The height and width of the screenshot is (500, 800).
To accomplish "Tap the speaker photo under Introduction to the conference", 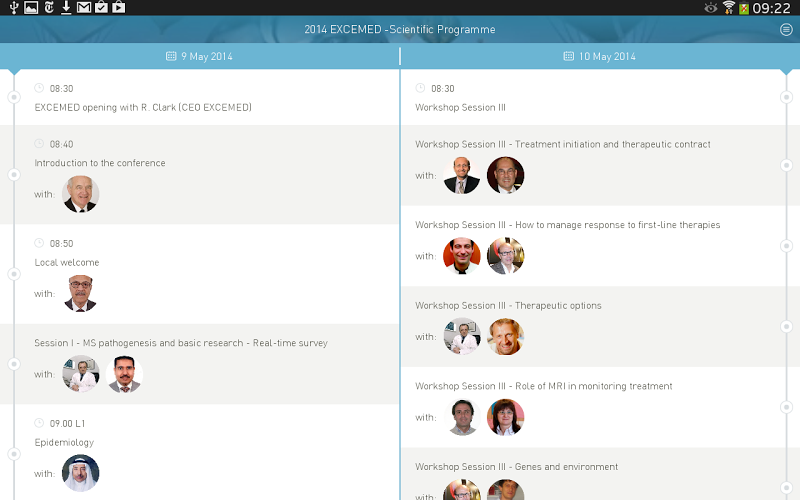I will point(81,194).
